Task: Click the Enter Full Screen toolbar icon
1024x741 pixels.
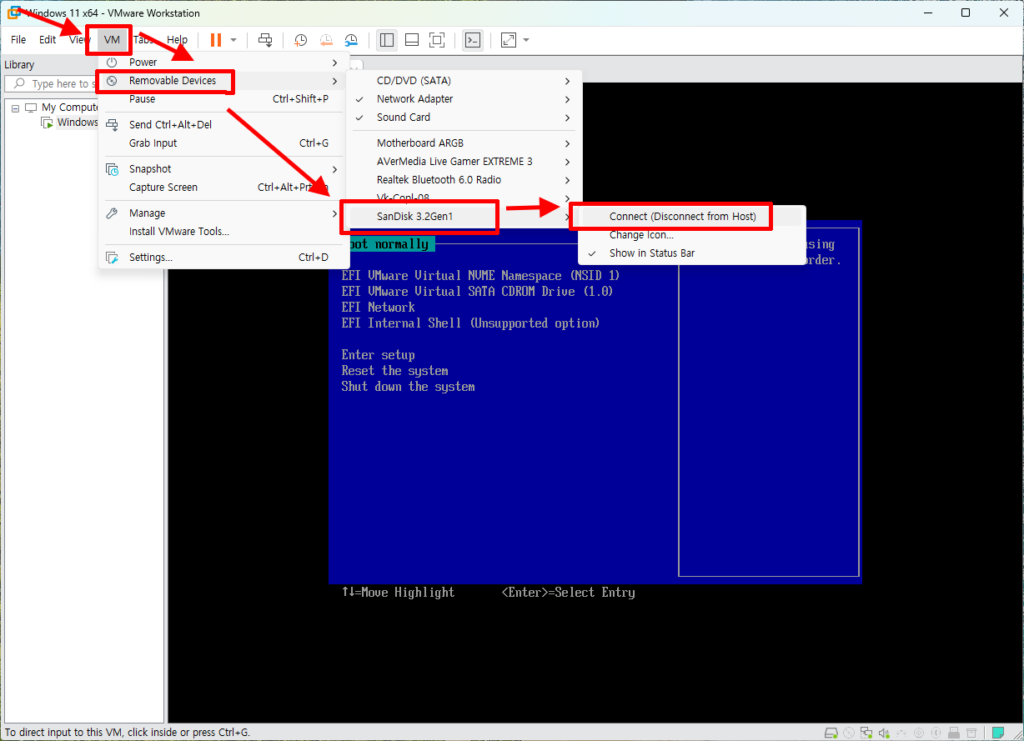Action: pyautogui.click(x=437, y=40)
